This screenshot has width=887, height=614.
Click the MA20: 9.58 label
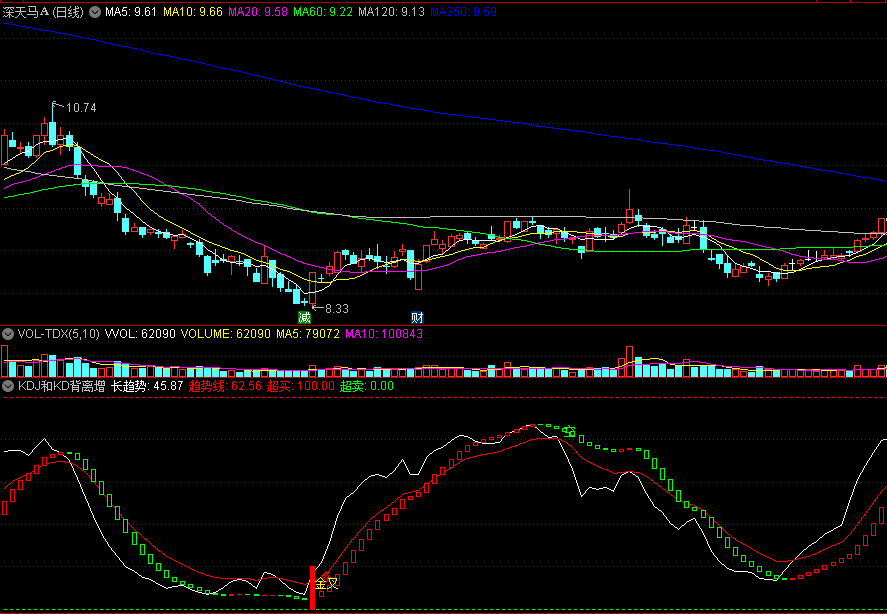click(x=258, y=12)
